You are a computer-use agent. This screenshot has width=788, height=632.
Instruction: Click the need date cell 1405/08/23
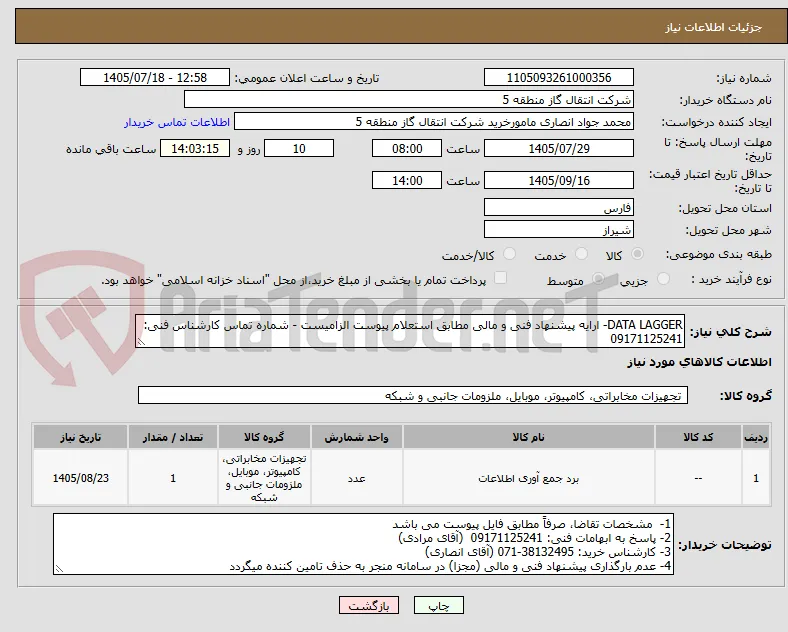point(80,478)
